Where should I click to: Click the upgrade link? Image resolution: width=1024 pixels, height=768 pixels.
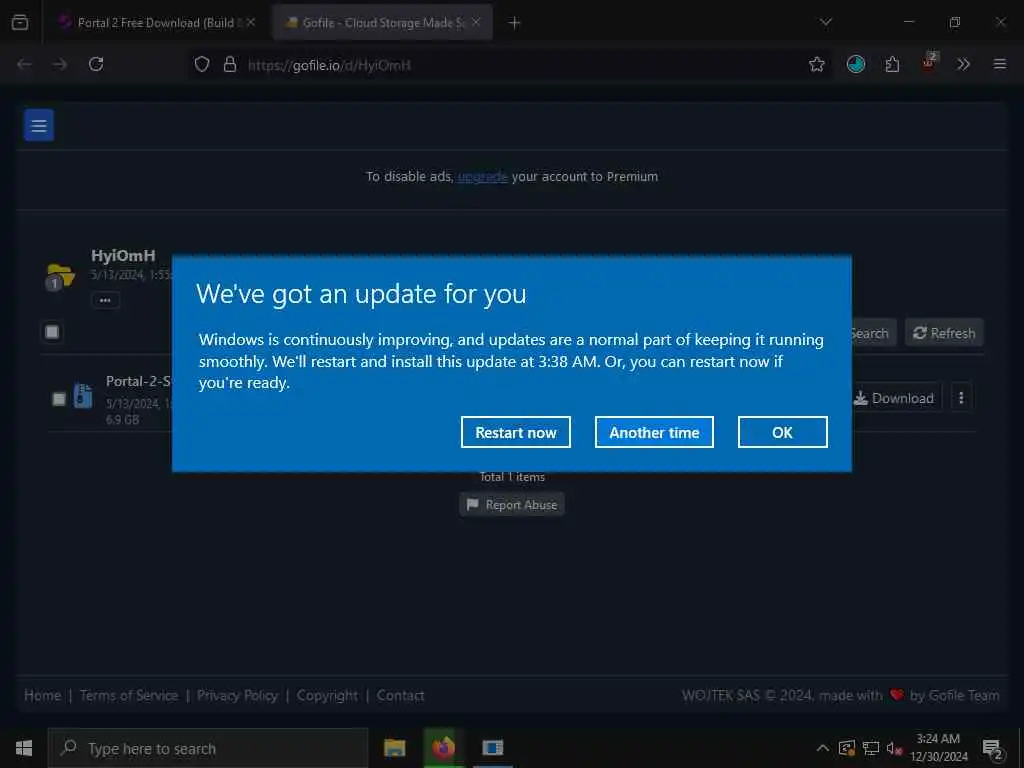click(x=483, y=176)
